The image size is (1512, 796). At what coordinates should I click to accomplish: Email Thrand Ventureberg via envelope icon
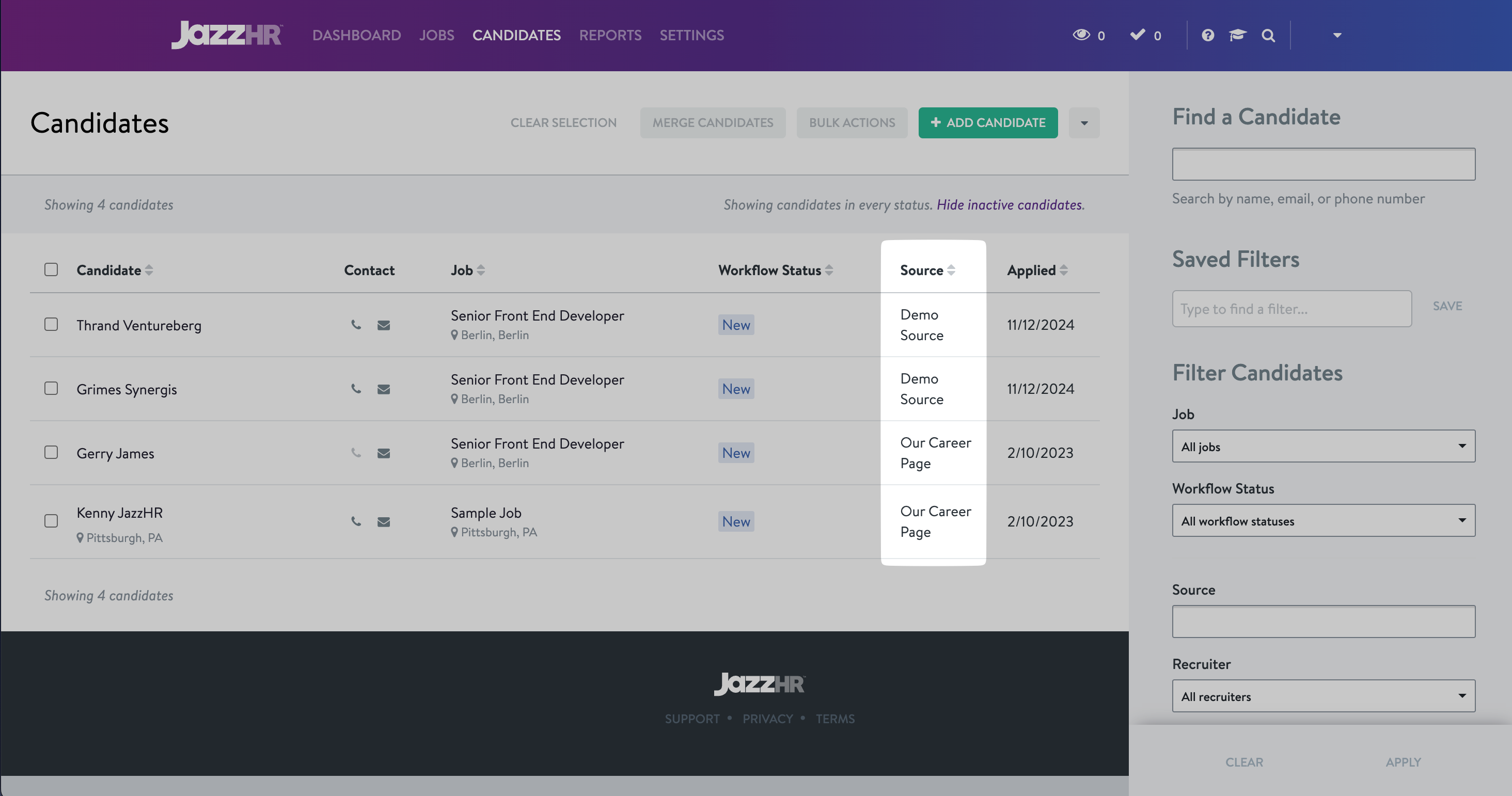[383, 325]
